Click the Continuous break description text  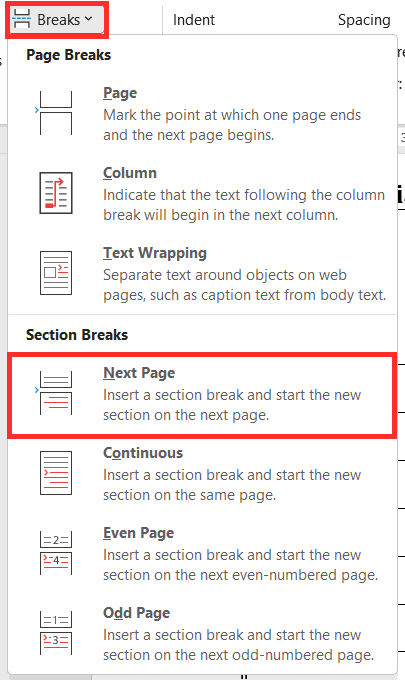232,485
